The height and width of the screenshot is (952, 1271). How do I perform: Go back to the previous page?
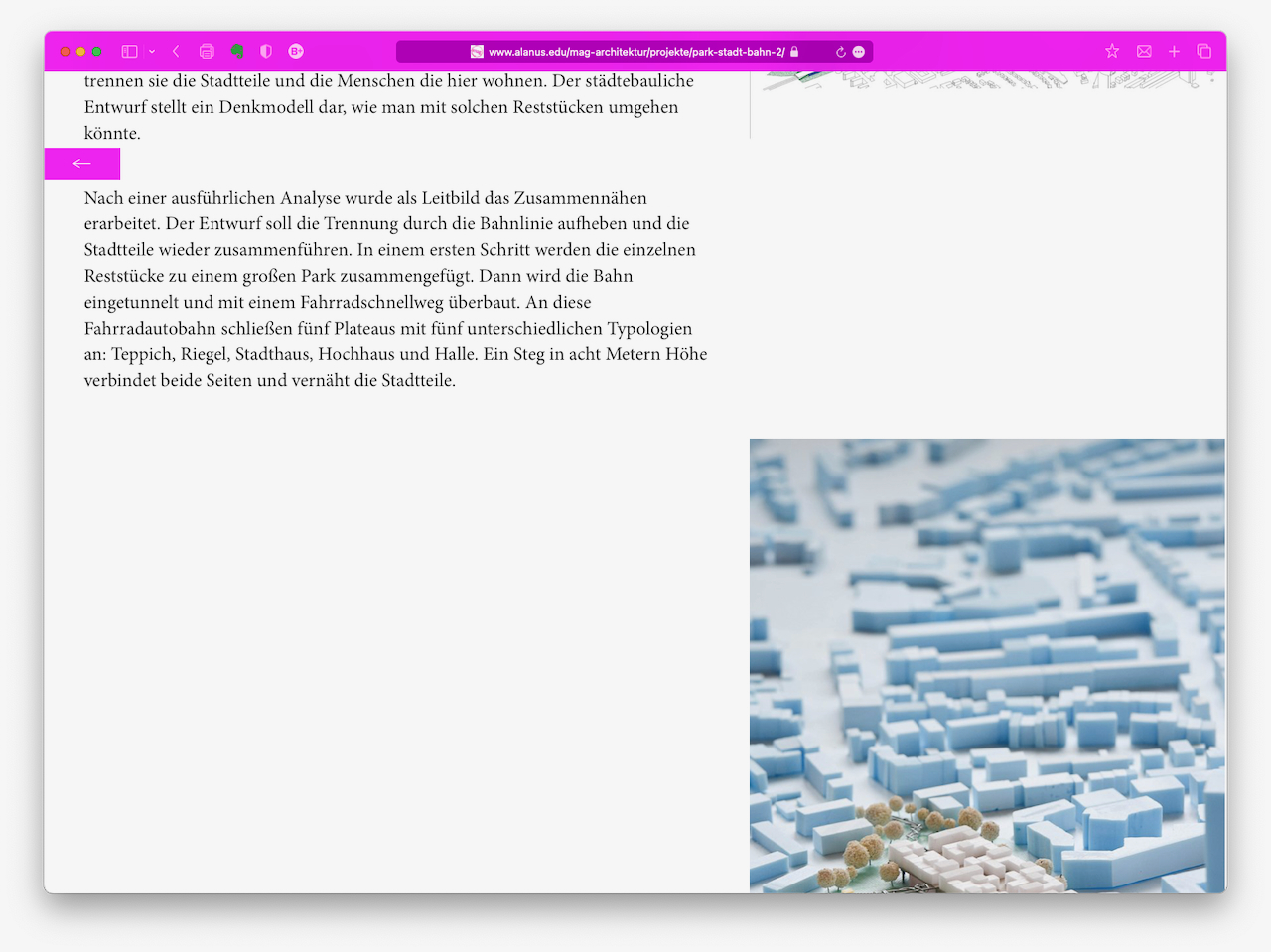(x=176, y=51)
